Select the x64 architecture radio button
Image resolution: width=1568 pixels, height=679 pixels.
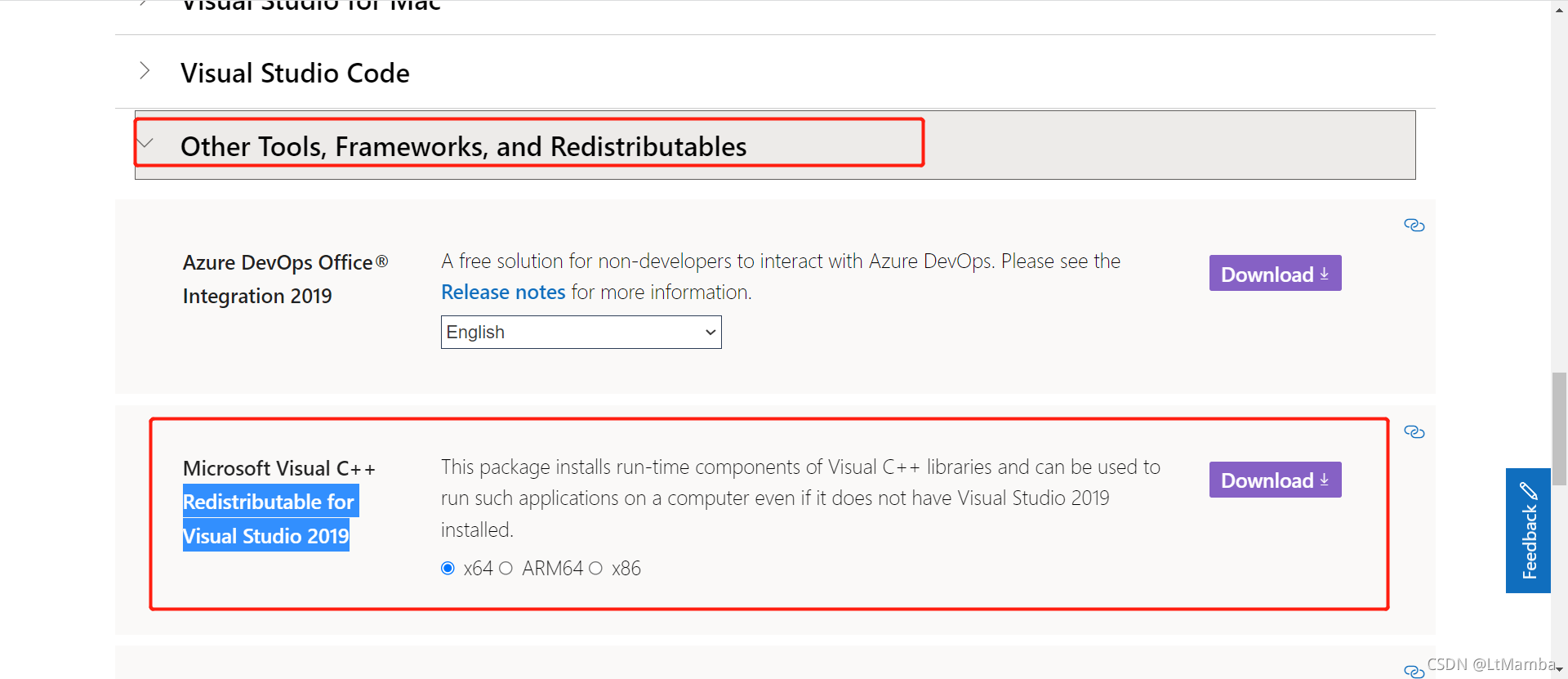448,569
